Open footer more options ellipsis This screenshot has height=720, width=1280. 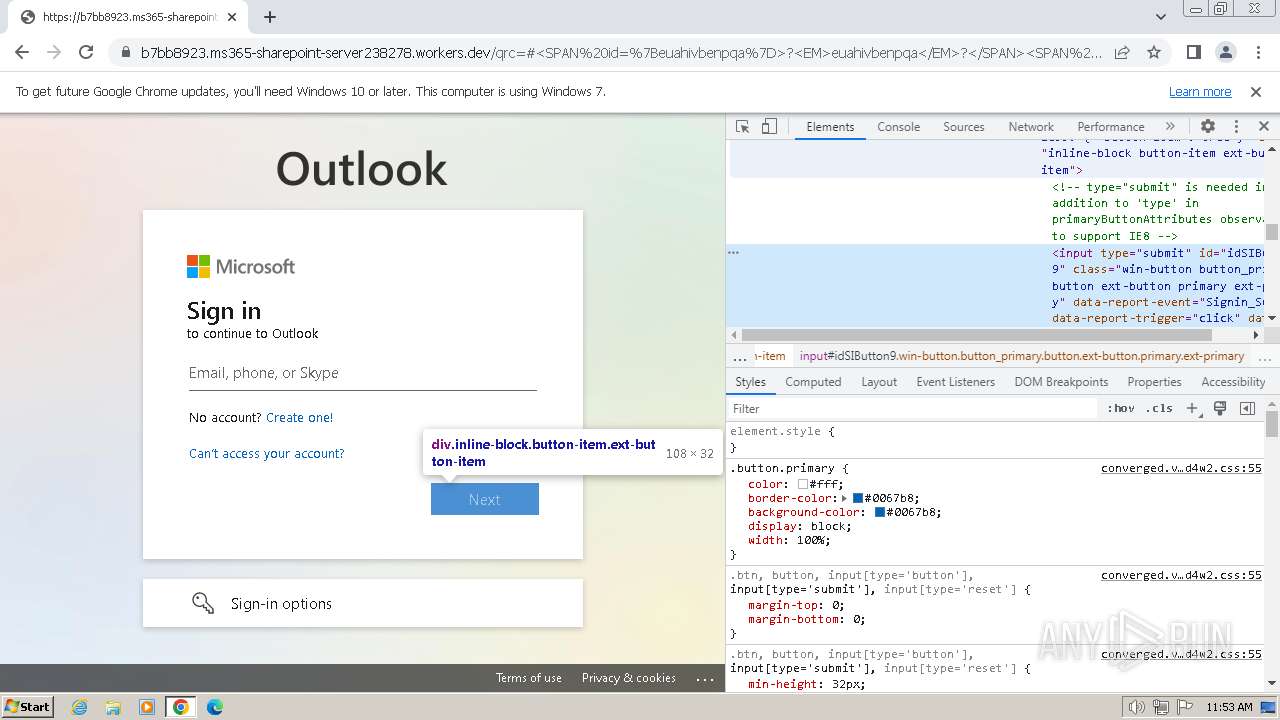(706, 678)
